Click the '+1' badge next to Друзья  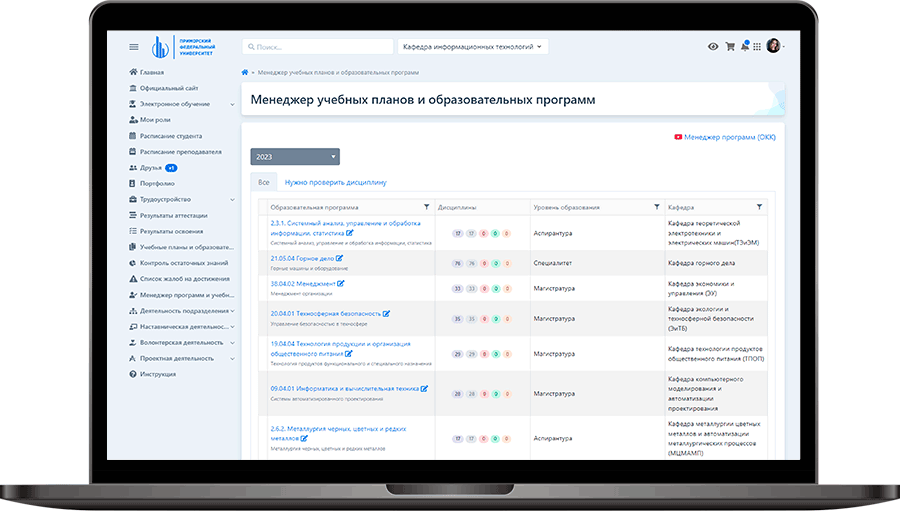pyautogui.click(x=171, y=168)
